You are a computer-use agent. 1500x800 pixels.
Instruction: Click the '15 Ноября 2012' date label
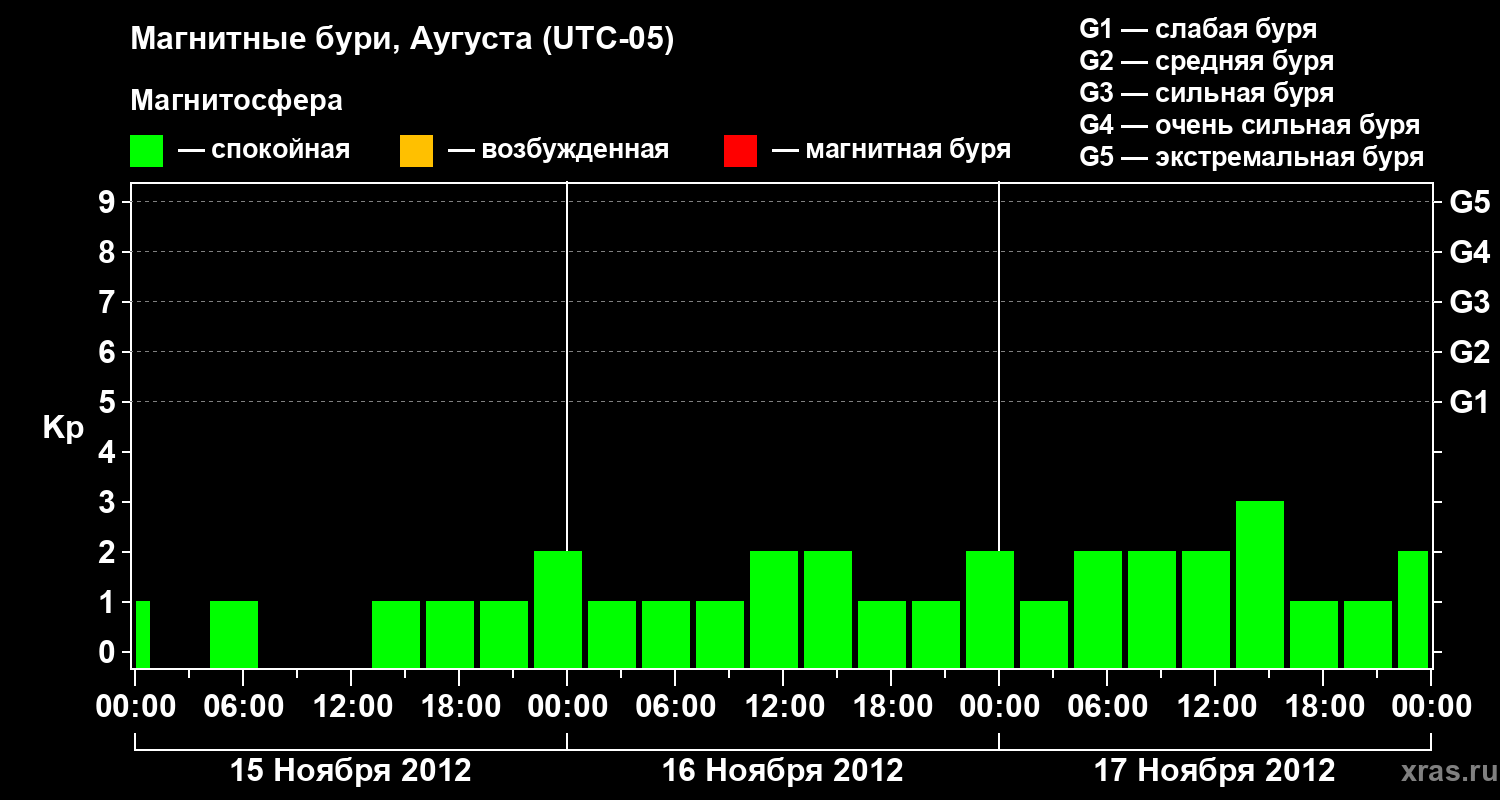351,771
